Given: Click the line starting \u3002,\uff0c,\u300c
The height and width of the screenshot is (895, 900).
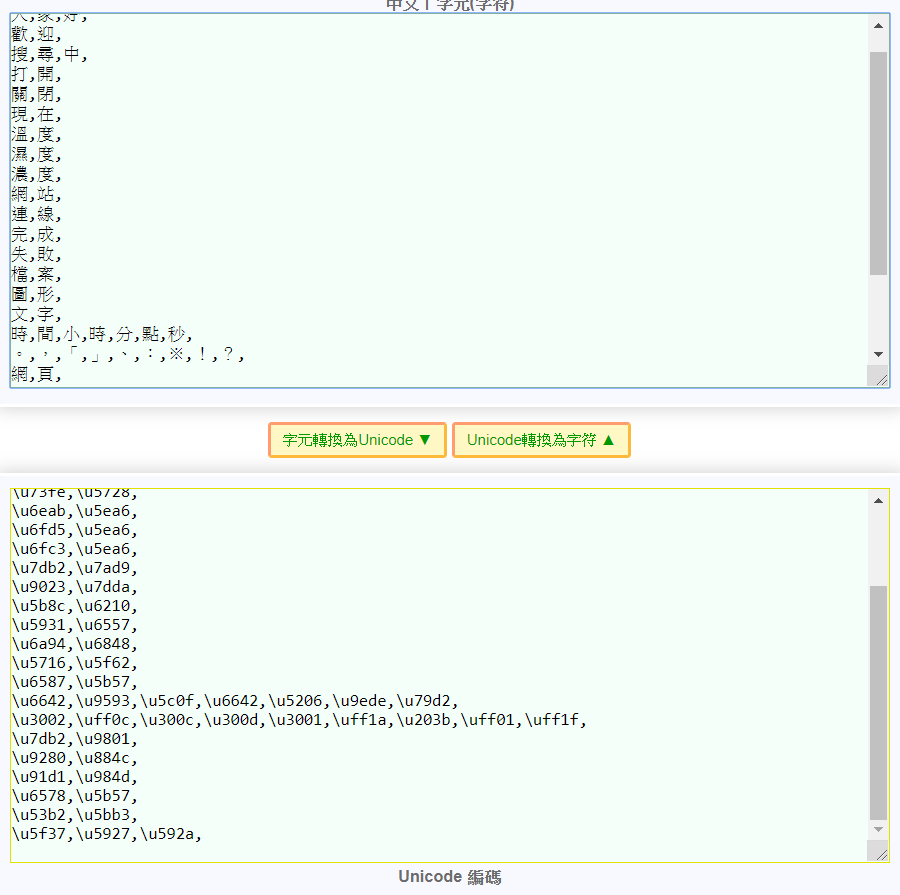Looking at the screenshot, I should pyautogui.click(x=299, y=720).
